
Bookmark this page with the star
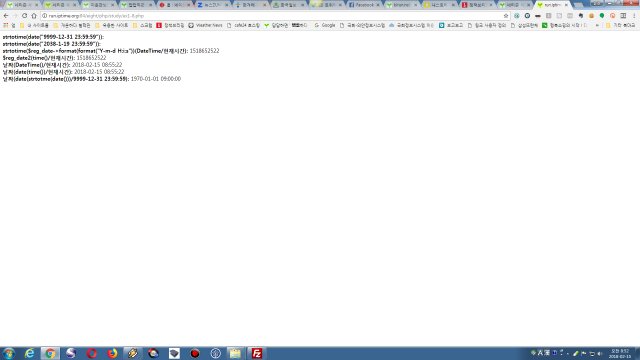506,16
